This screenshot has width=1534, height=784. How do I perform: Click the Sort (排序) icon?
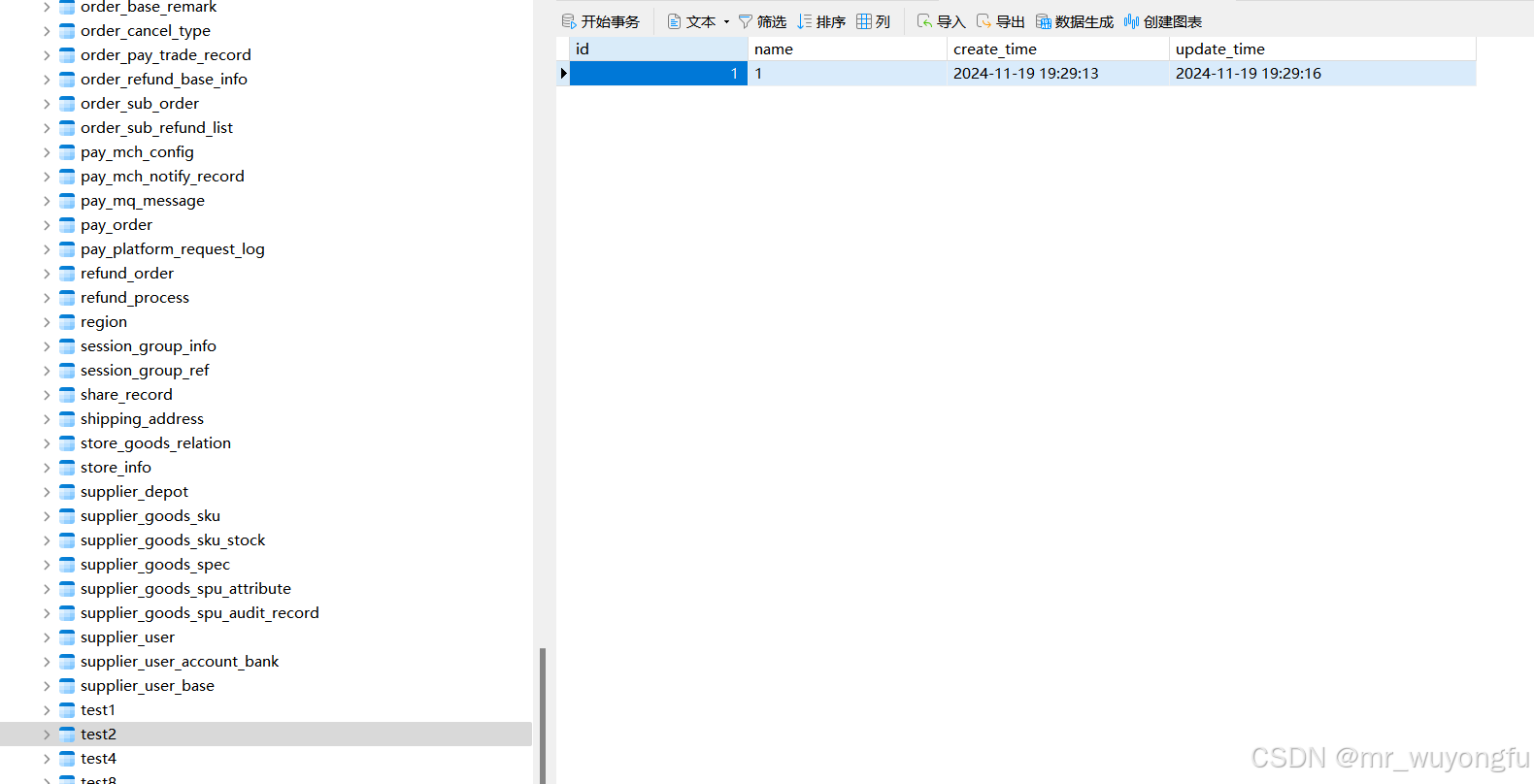tap(805, 21)
